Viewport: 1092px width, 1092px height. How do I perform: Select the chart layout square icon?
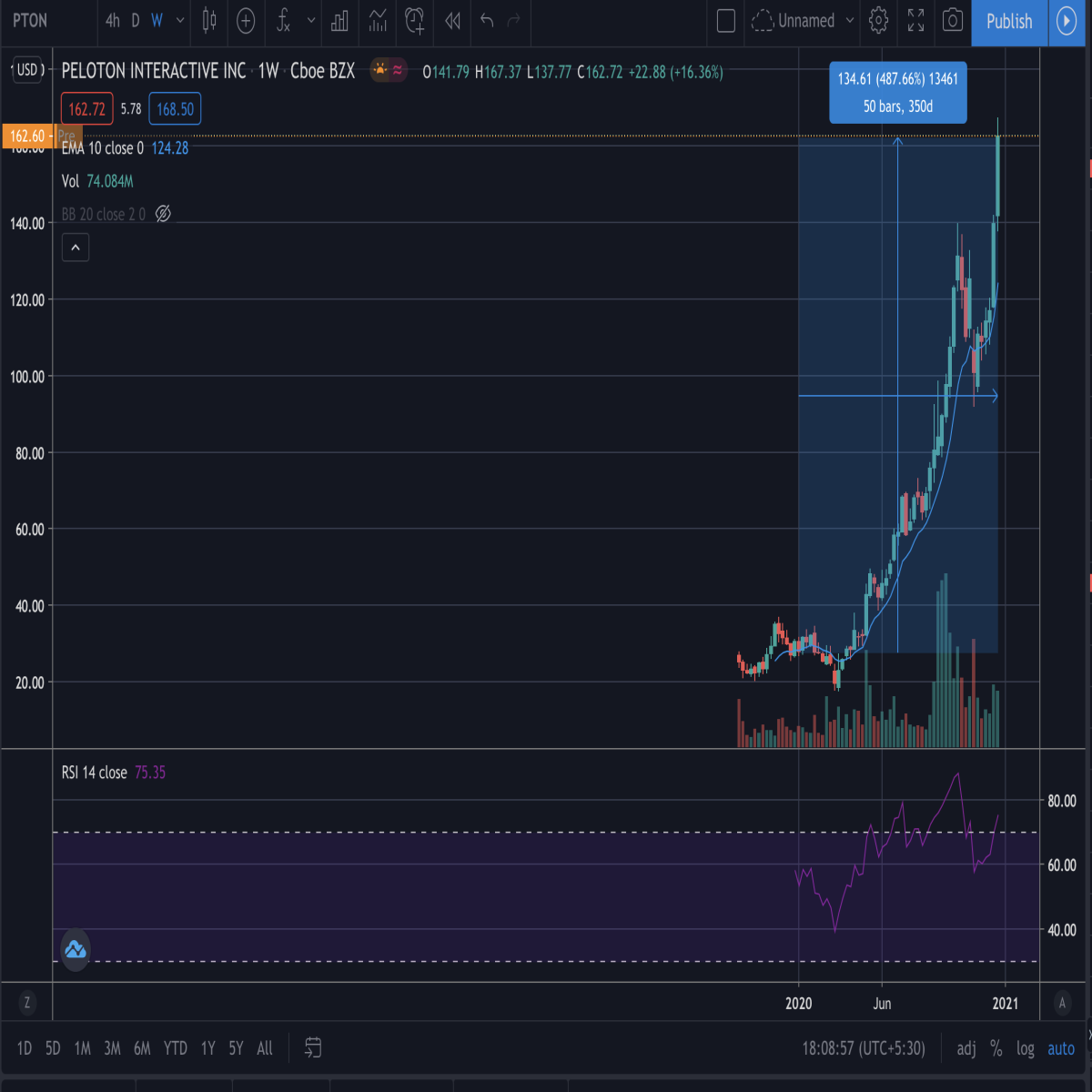pos(726,20)
